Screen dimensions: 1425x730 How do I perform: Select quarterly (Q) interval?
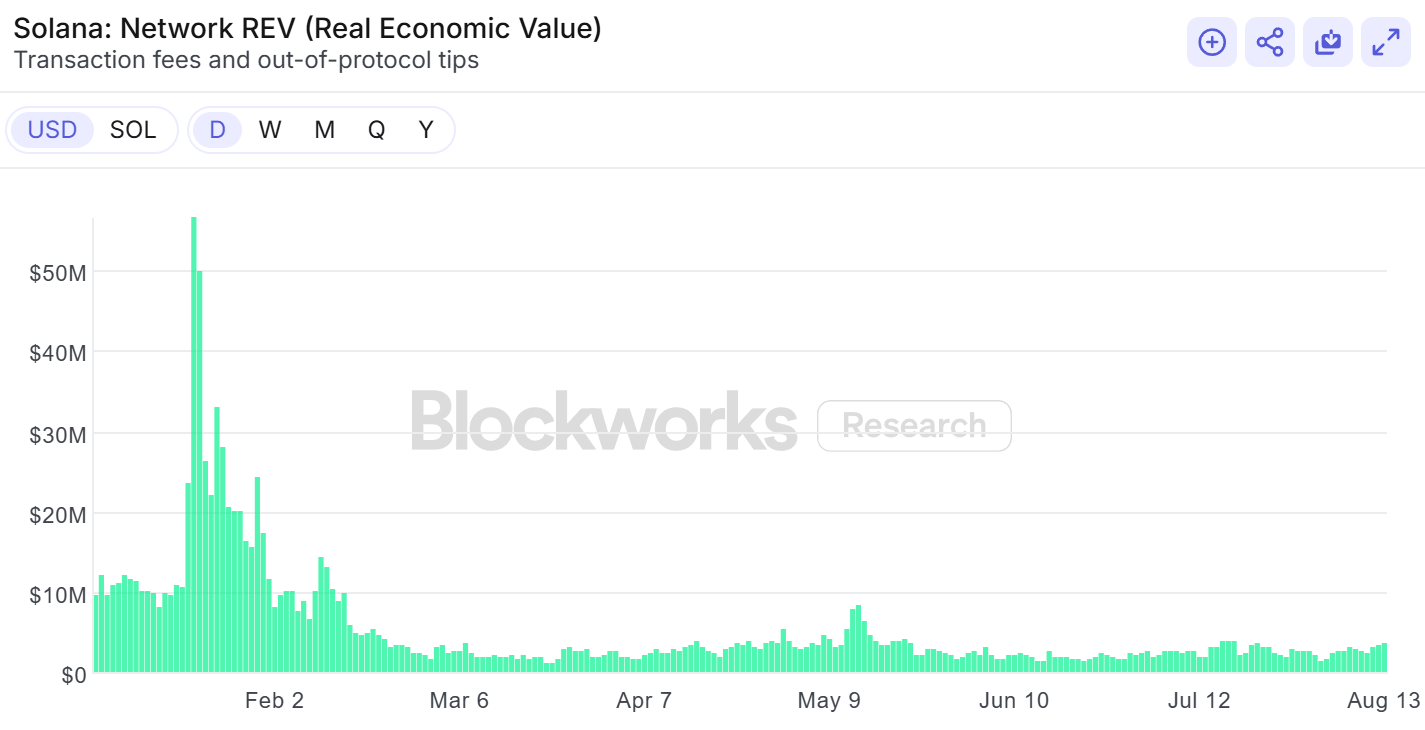376,130
